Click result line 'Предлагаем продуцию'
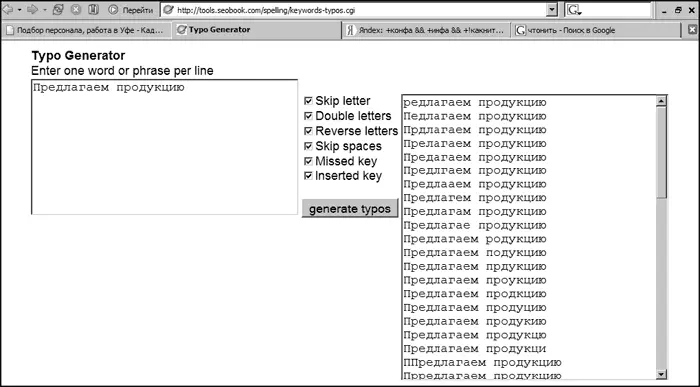The height and width of the screenshot is (387, 700). tap(475, 308)
